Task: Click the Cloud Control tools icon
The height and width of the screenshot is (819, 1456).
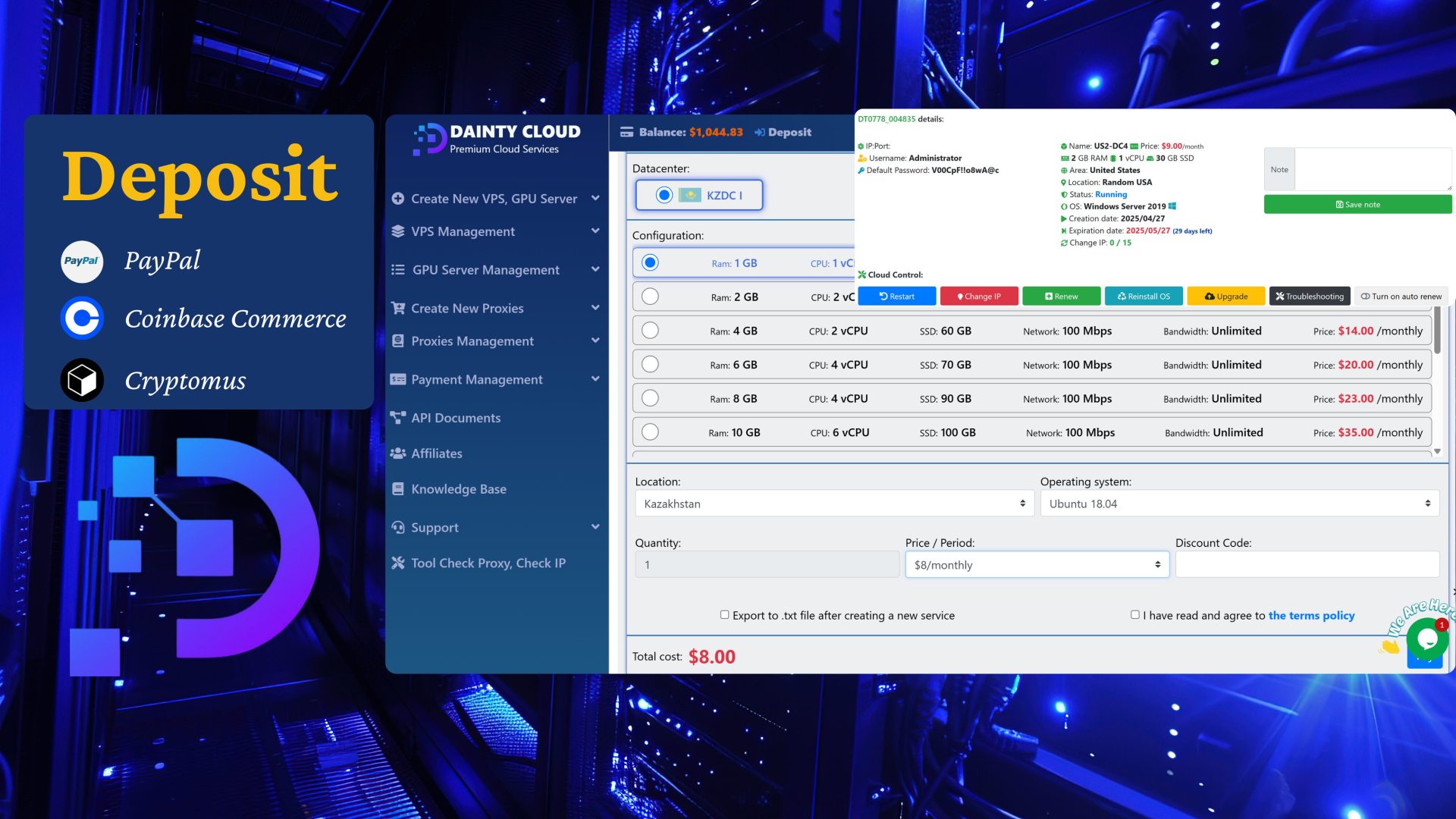Action: (x=862, y=275)
